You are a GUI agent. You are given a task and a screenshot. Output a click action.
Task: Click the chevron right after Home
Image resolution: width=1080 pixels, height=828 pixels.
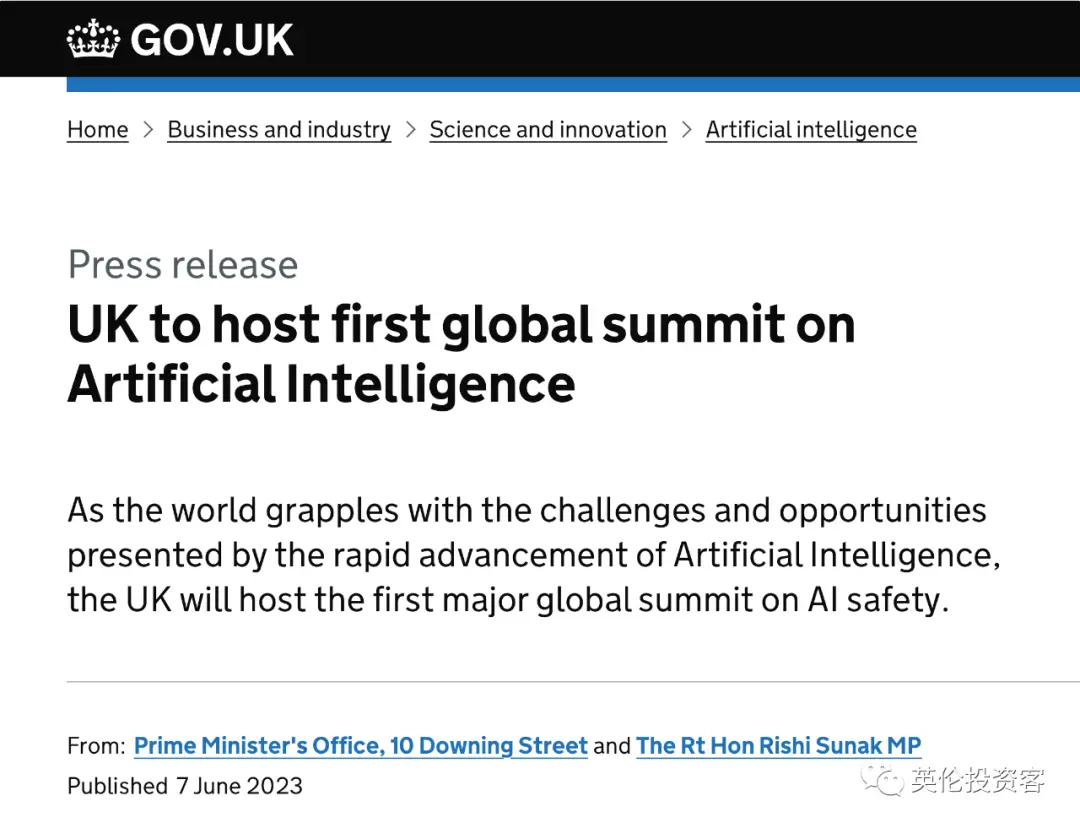coord(148,130)
